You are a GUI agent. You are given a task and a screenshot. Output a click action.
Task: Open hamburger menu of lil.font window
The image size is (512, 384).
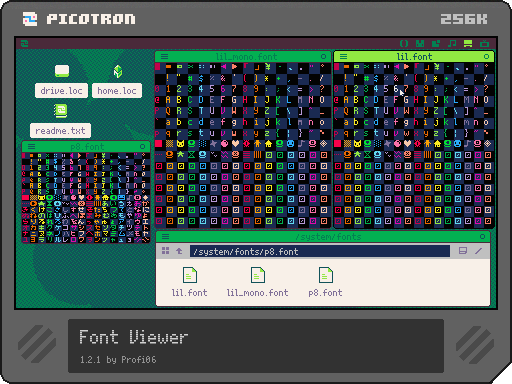[343, 56]
